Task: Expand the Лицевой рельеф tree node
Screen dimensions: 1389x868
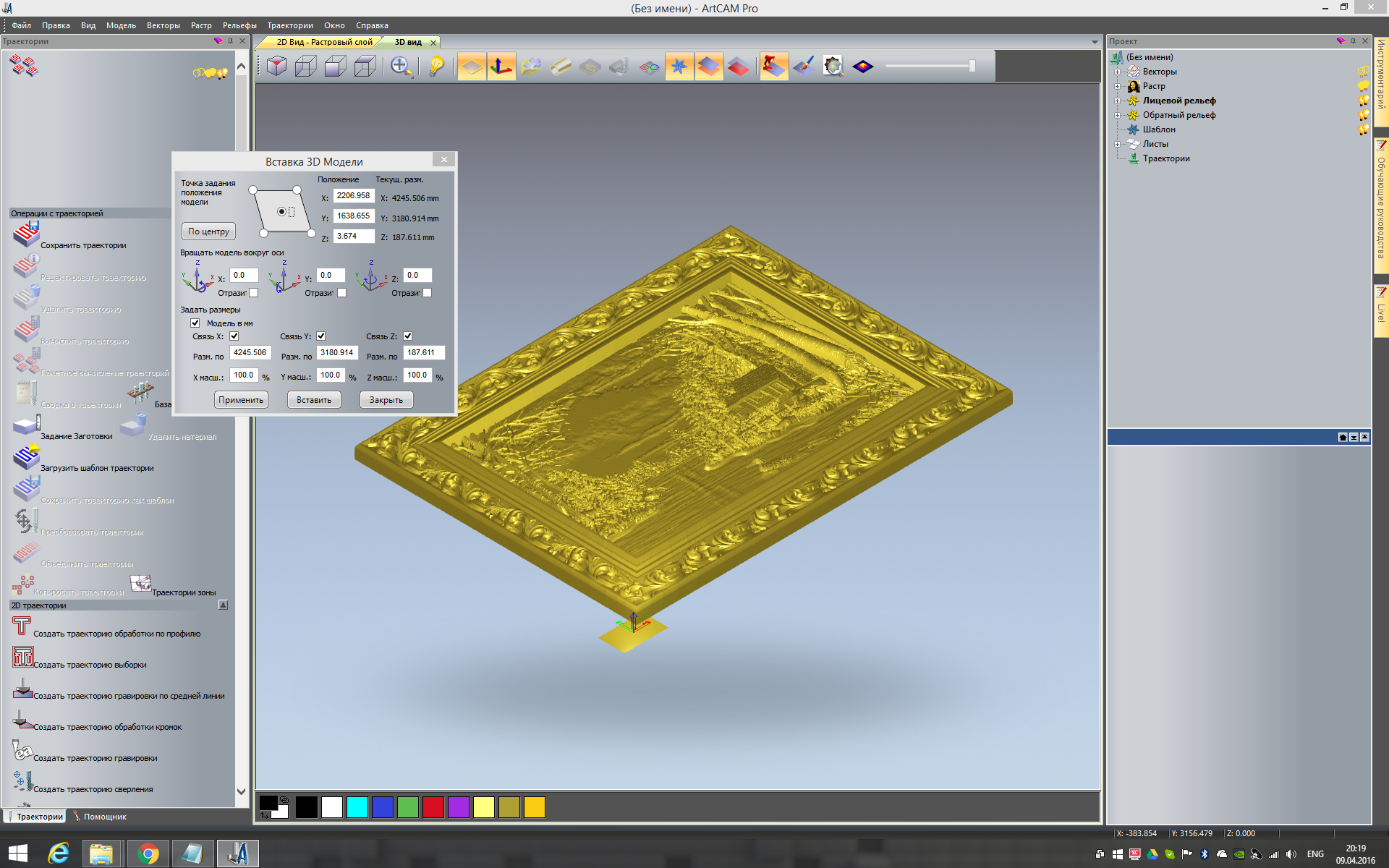Action: (x=1117, y=101)
